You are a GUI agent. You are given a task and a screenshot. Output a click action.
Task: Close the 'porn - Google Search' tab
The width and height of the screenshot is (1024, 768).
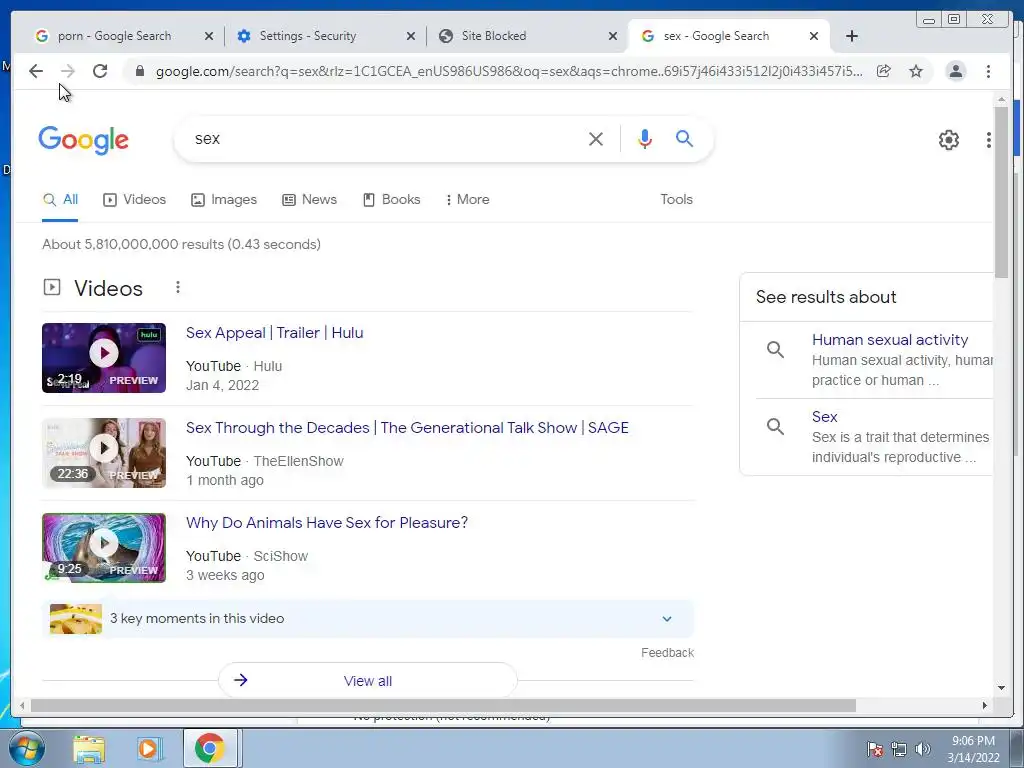[x=209, y=36]
